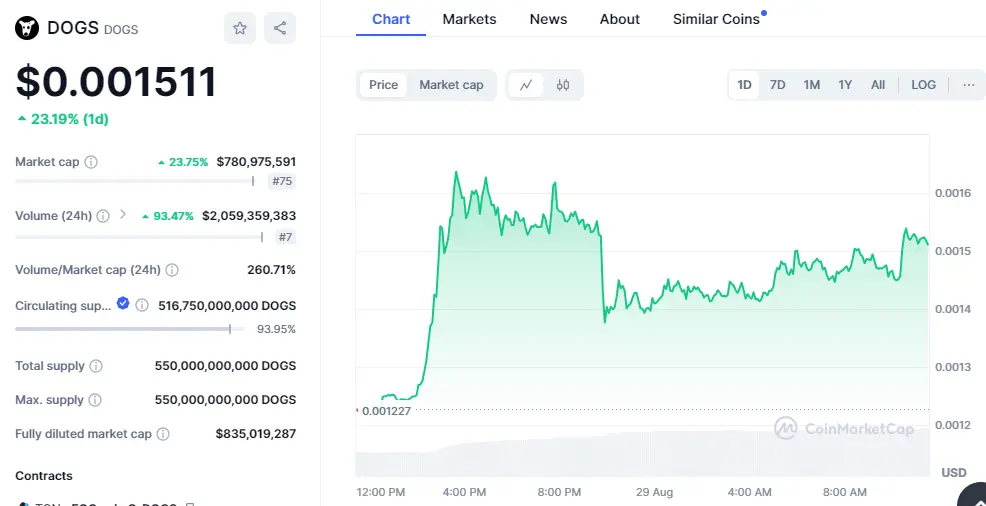Open chart more options ellipsis
The image size is (986, 506).
(x=969, y=85)
